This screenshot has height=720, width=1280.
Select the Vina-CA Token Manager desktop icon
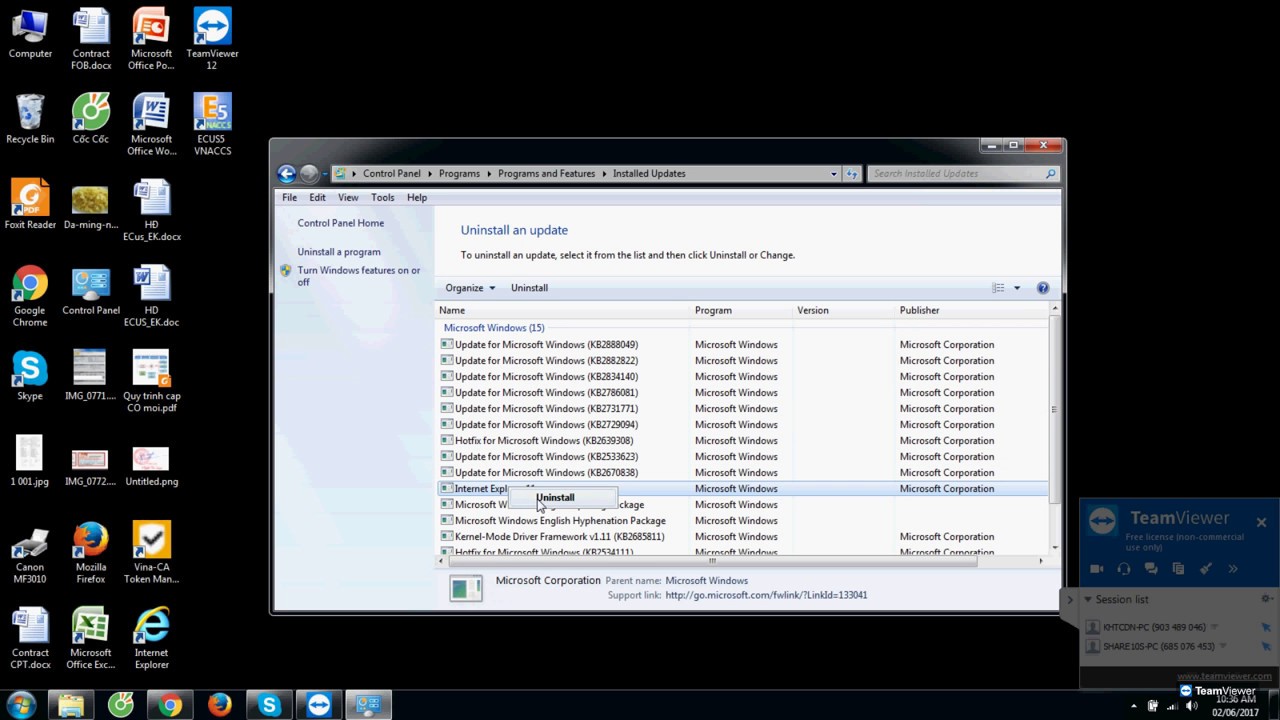tap(152, 552)
